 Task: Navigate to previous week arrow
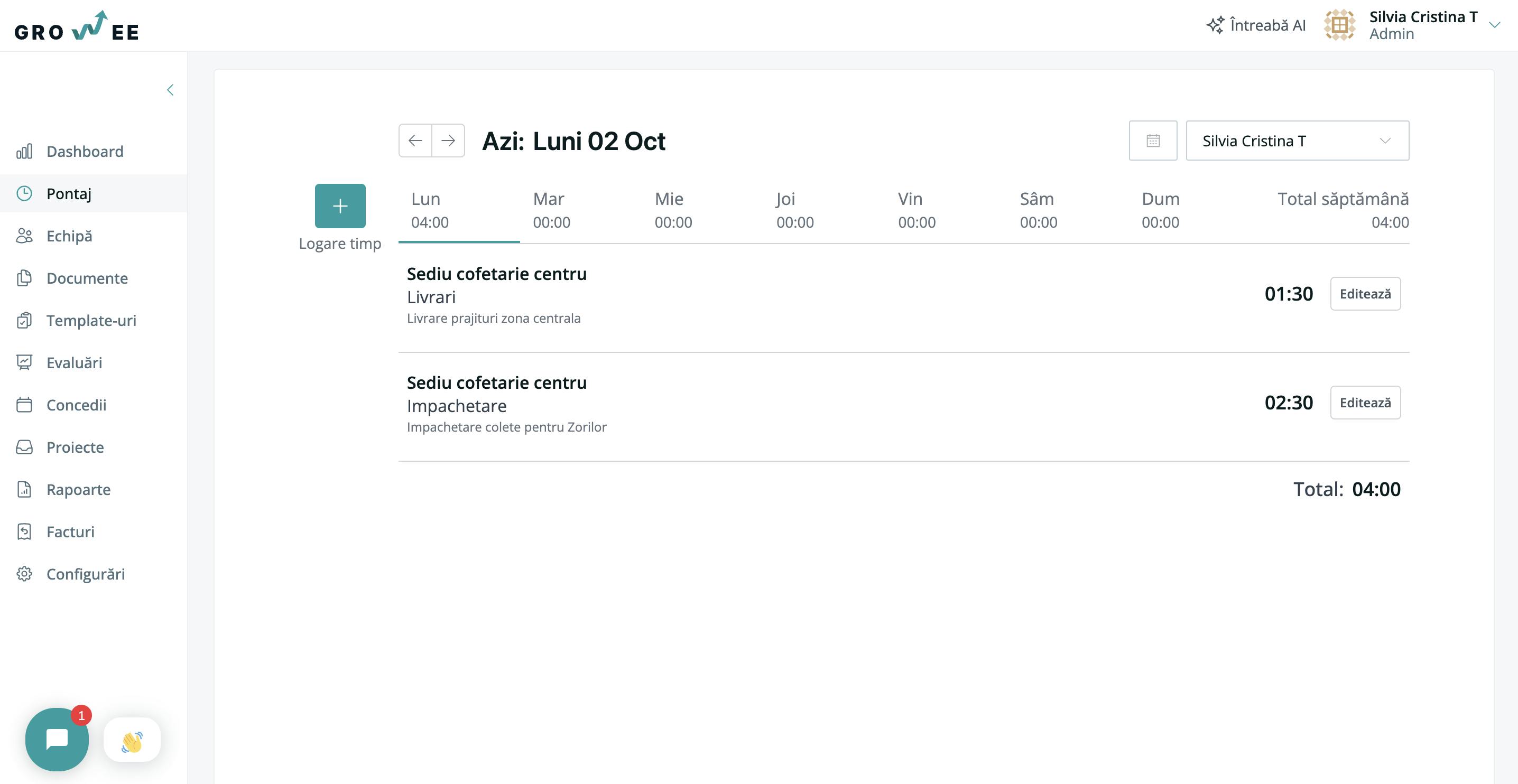point(416,140)
